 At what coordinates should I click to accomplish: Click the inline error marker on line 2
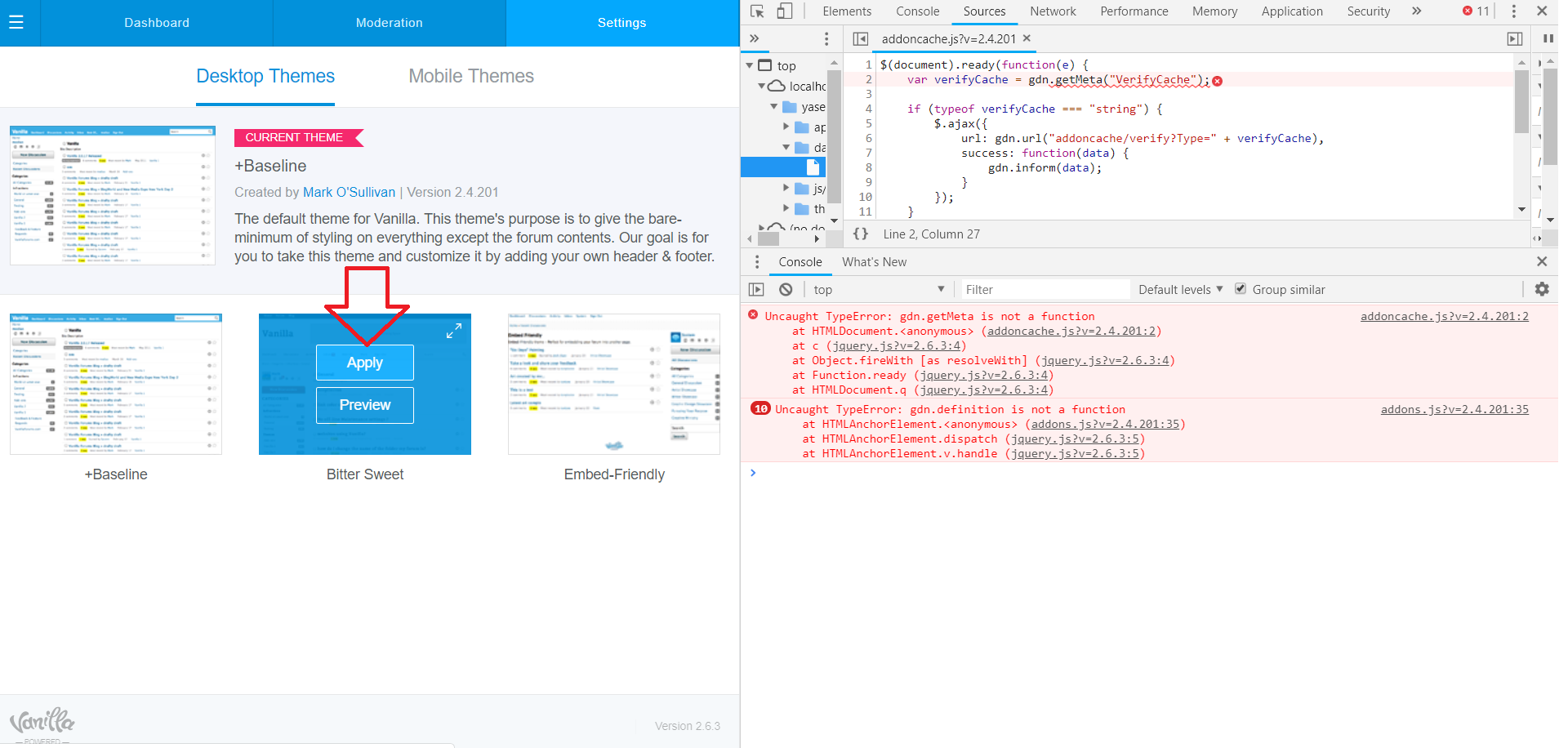(x=1218, y=81)
